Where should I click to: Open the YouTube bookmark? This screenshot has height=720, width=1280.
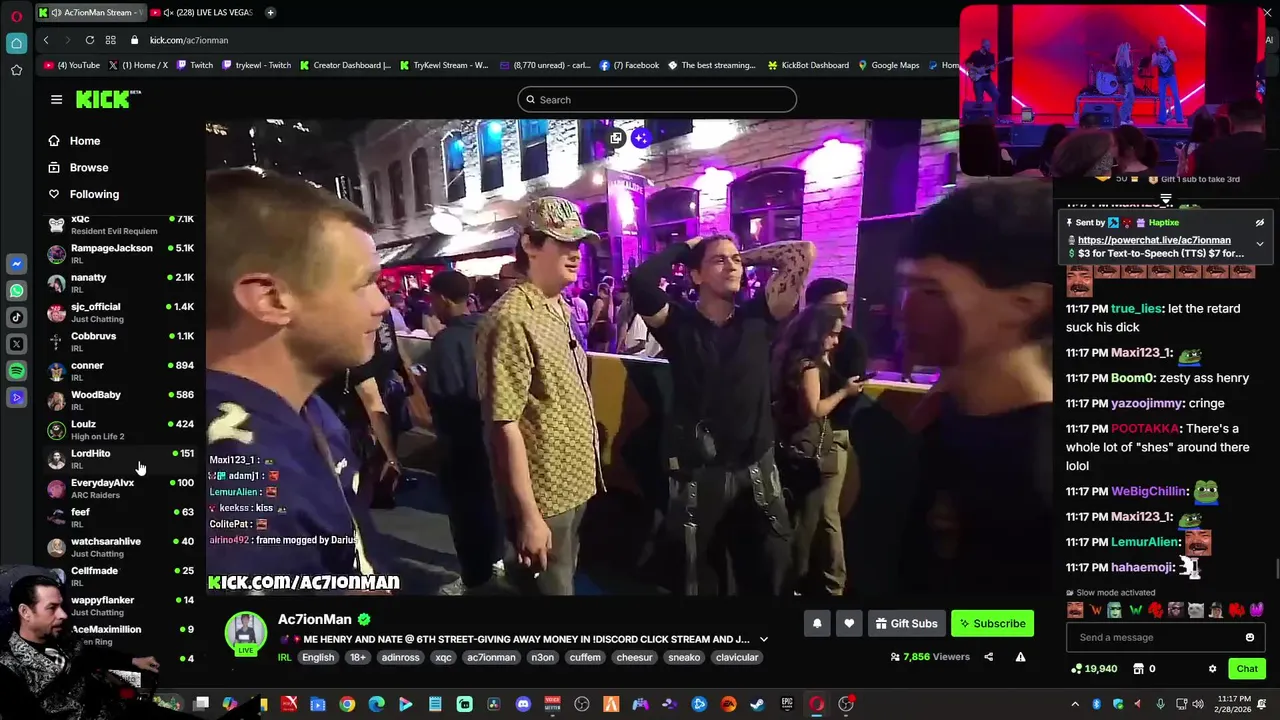pyautogui.click(x=72, y=65)
